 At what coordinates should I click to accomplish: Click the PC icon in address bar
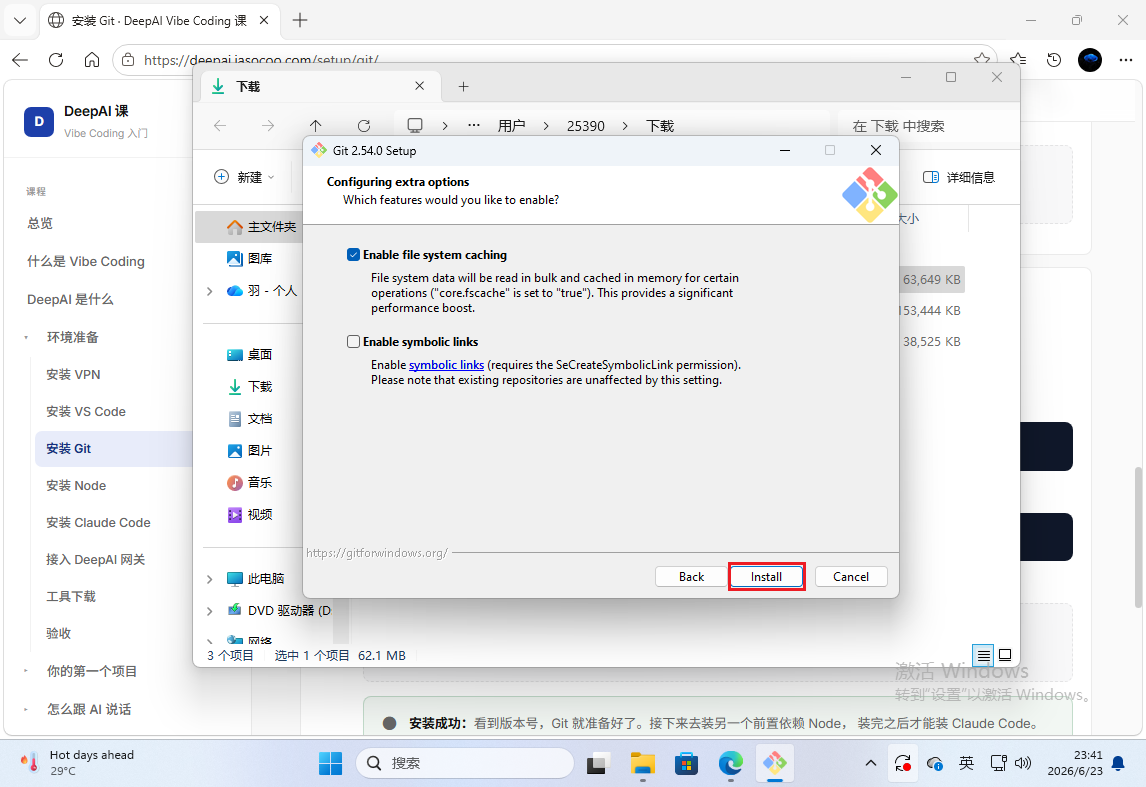414,126
